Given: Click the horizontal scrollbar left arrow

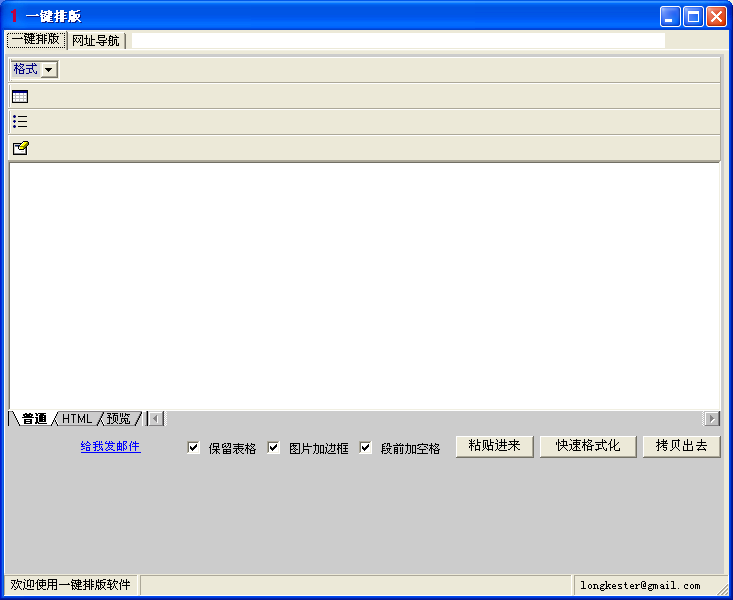Looking at the screenshot, I should point(156,418).
